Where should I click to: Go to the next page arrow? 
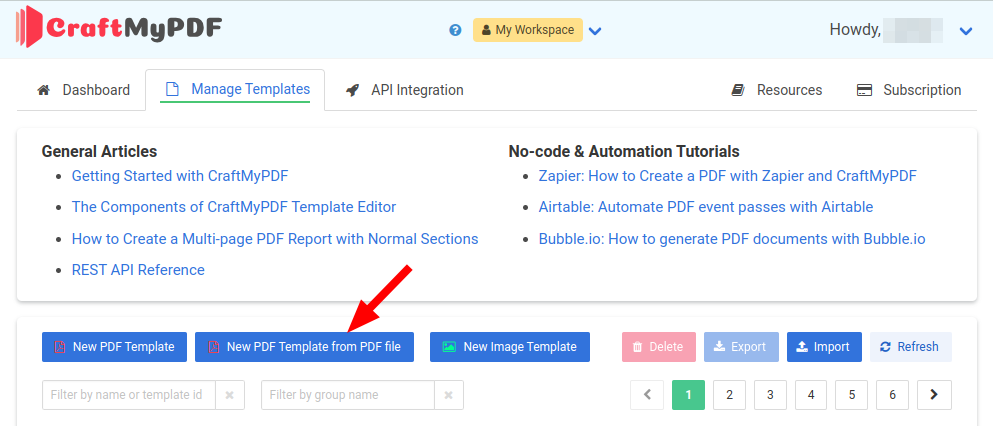(934, 395)
